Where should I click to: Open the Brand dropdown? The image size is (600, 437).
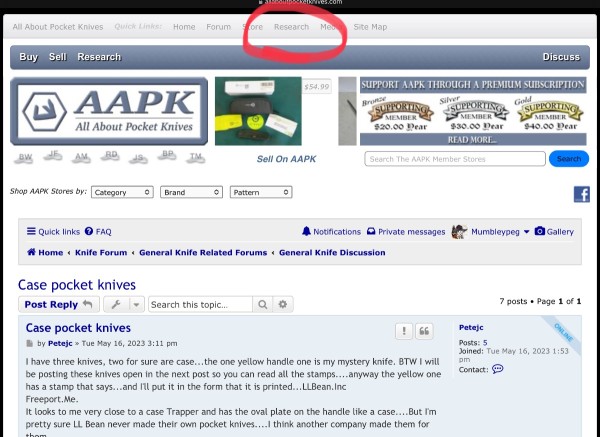pyautogui.click(x=191, y=192)
